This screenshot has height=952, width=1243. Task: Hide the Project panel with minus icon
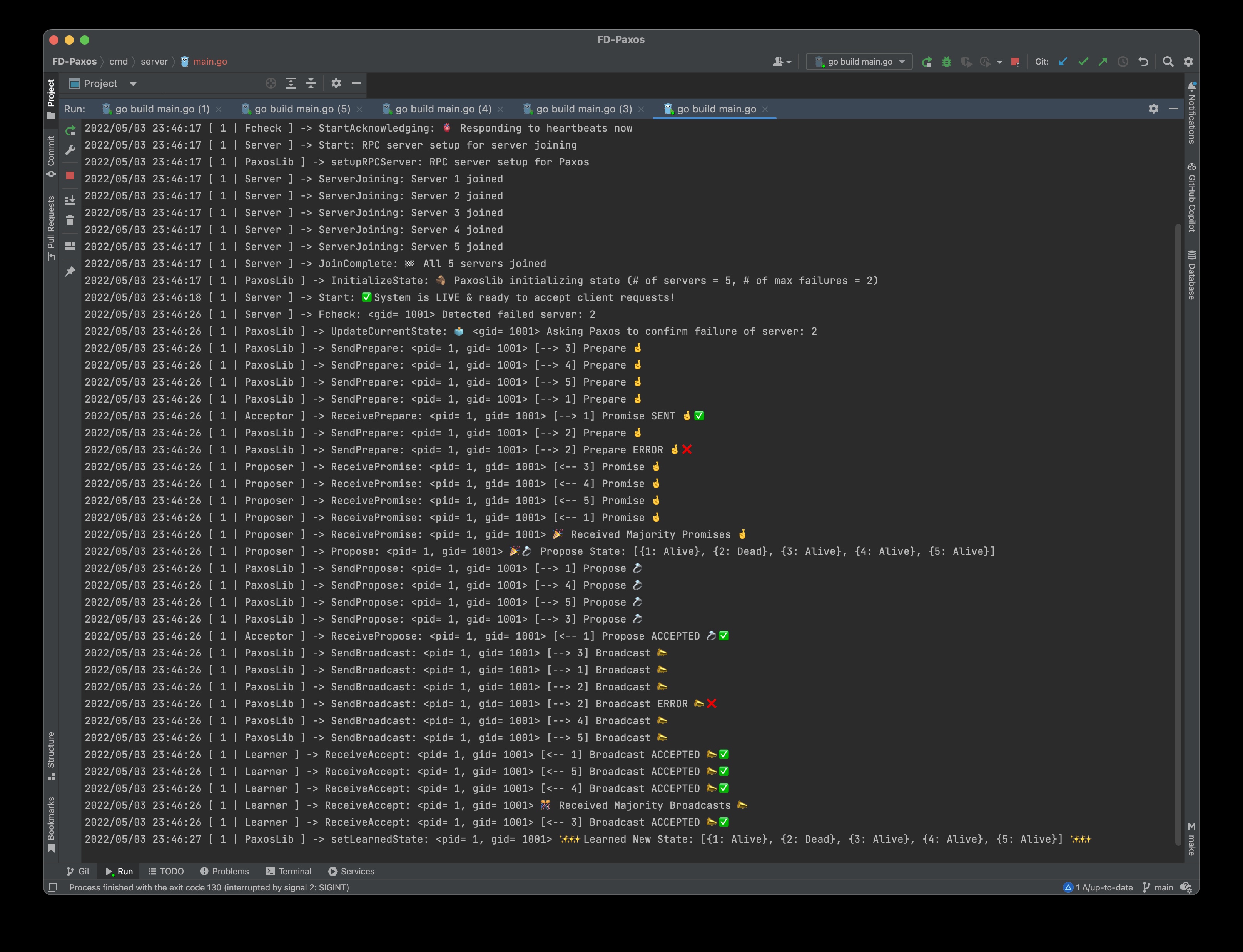tap(356, 83)
